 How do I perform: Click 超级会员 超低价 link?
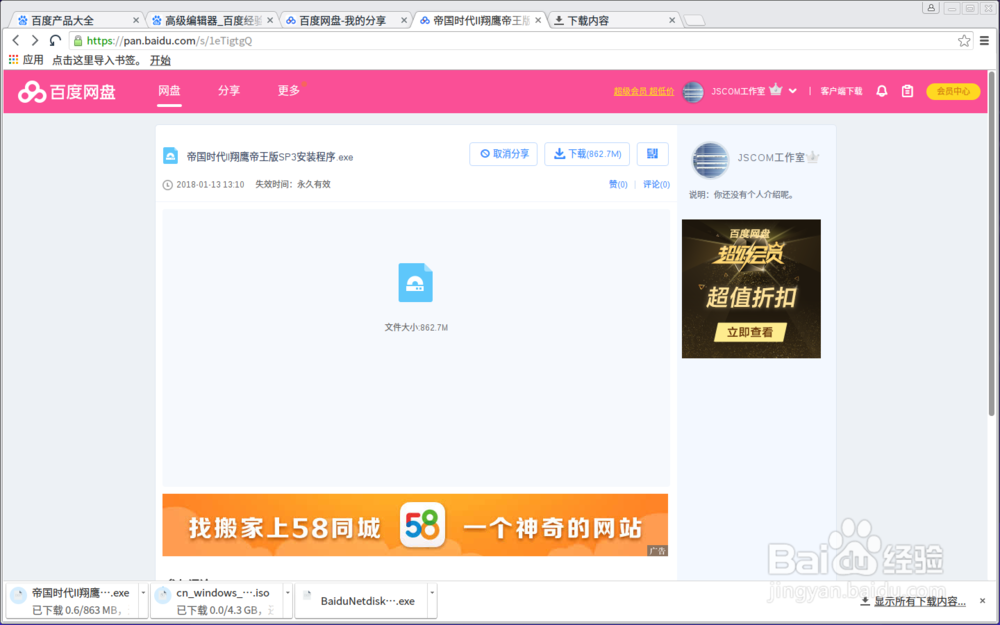643,91
